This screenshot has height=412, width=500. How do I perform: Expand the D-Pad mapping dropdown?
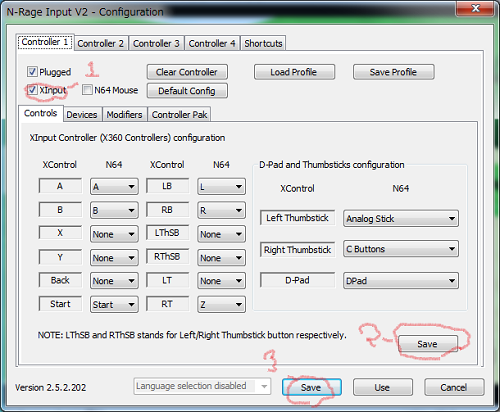(401, 281)
